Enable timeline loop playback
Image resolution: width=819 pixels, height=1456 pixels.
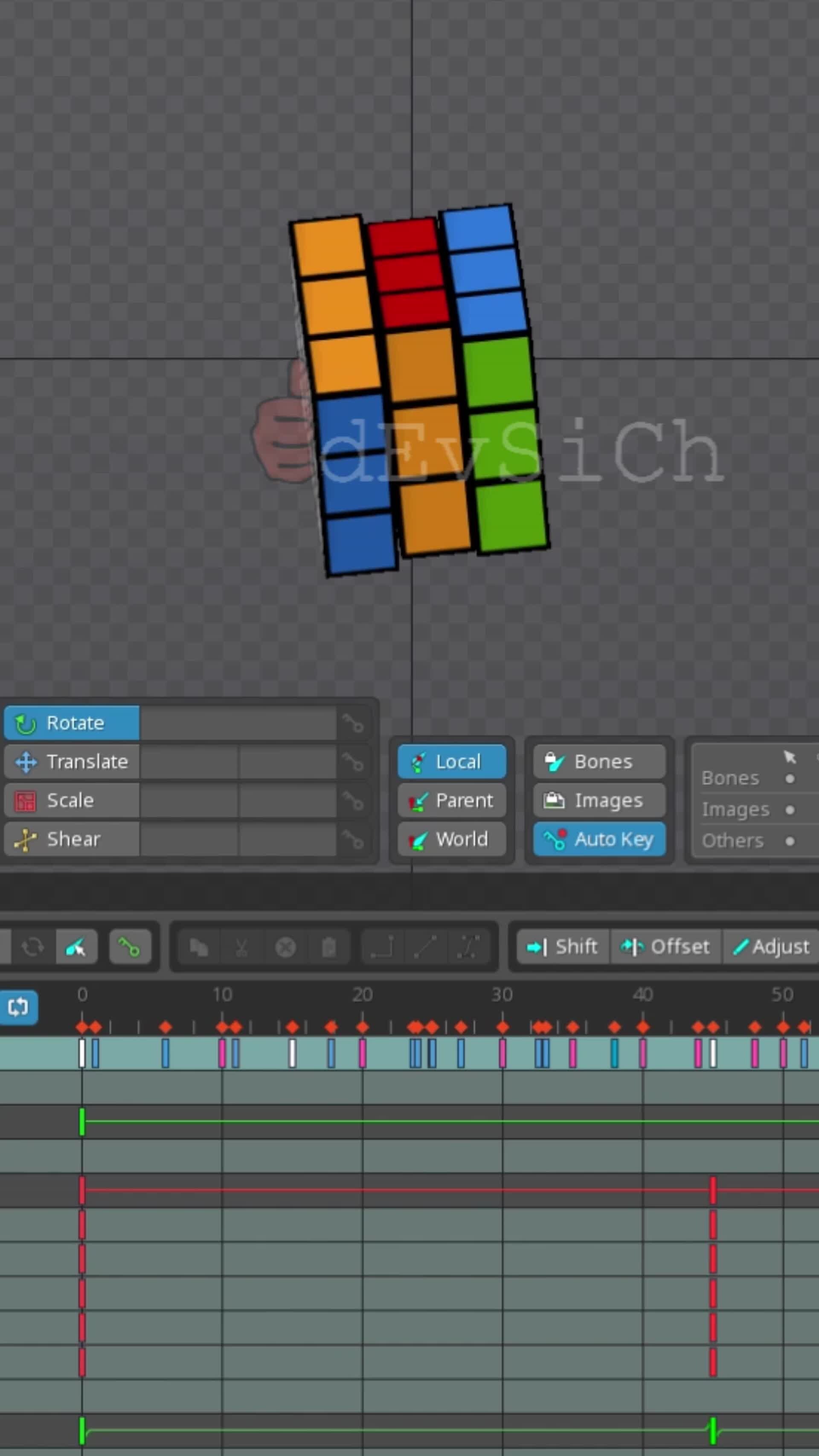[20, 1006]
